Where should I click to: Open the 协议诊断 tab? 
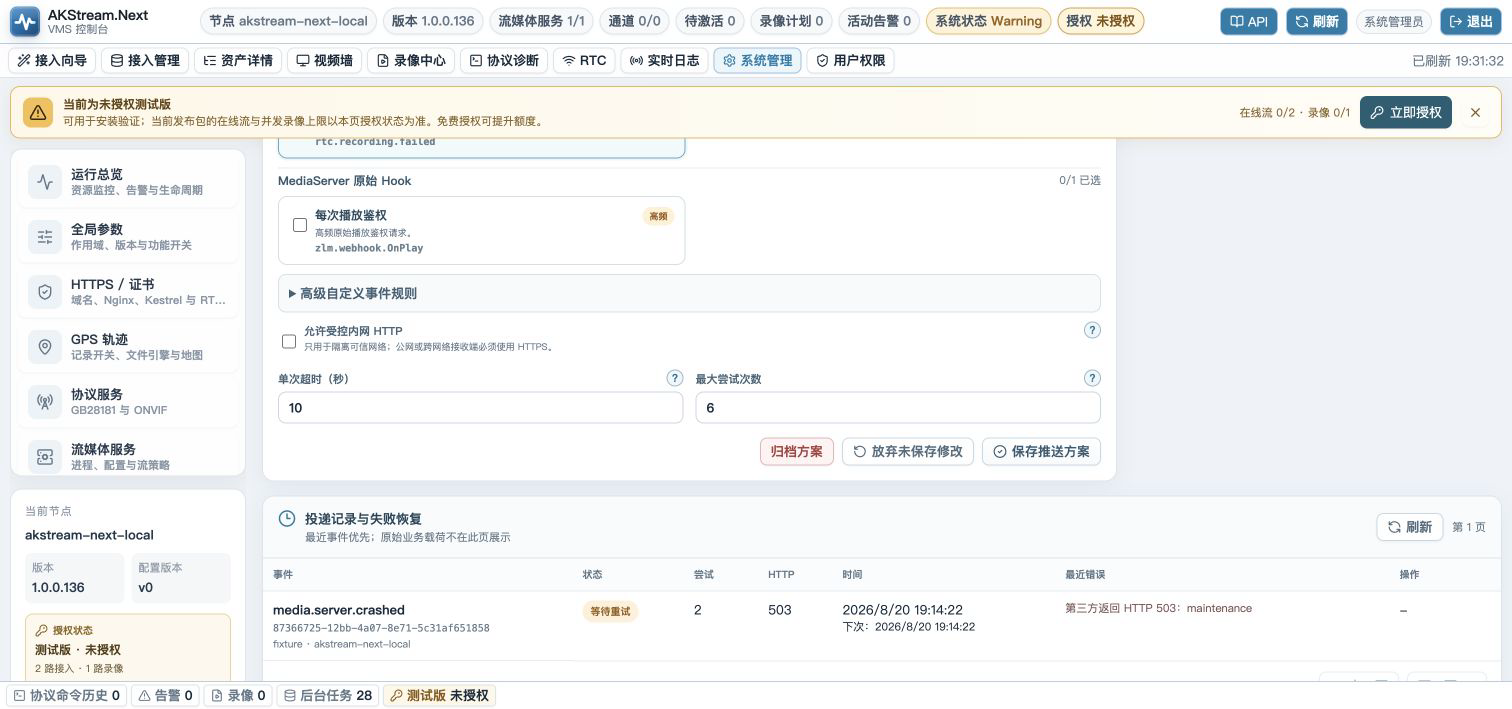click(504, 60)
